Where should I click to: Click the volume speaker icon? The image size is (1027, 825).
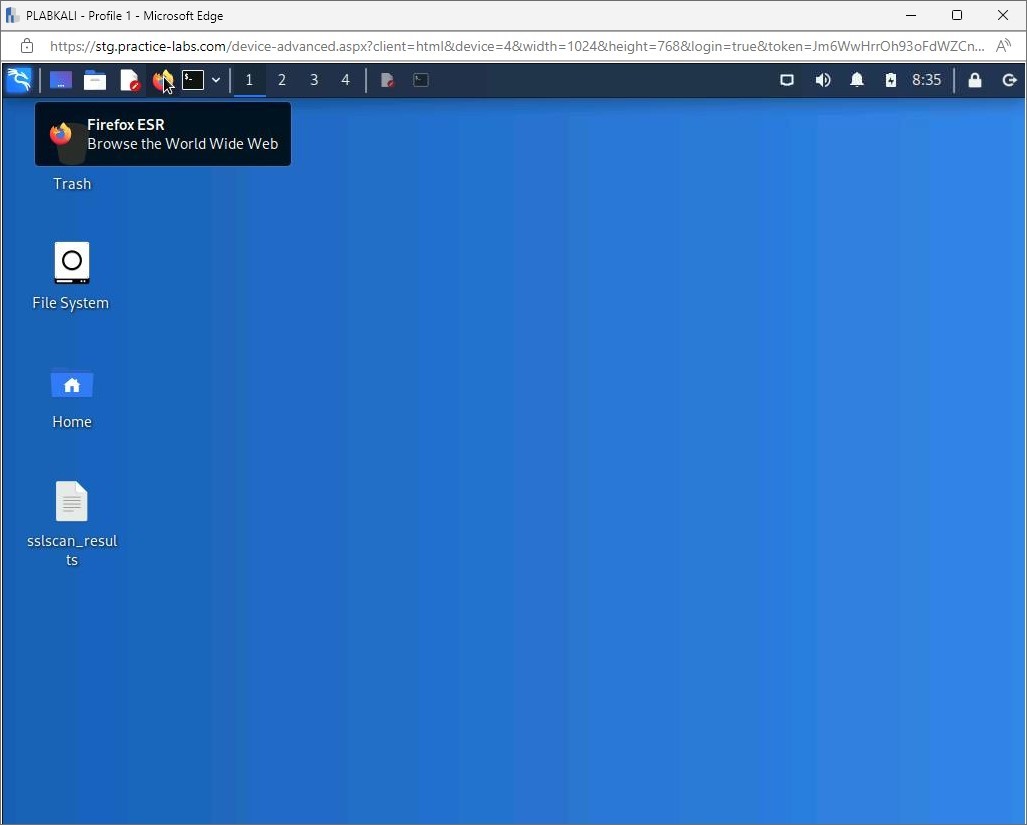pos(823,80)
